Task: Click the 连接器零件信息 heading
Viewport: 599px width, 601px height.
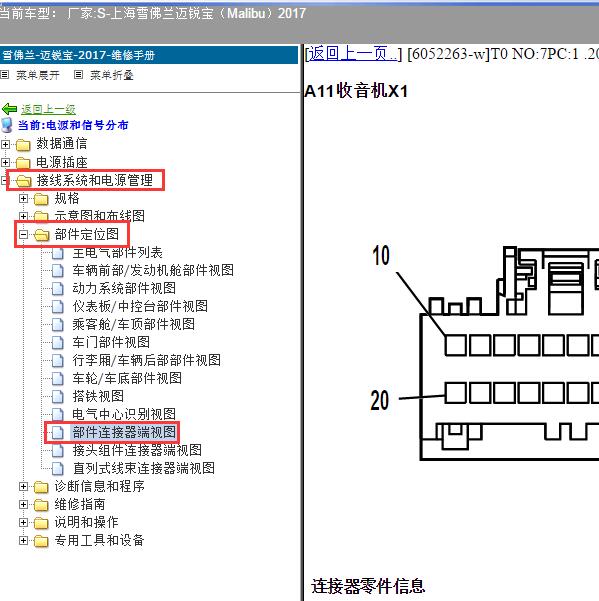Action: point(368,586)
